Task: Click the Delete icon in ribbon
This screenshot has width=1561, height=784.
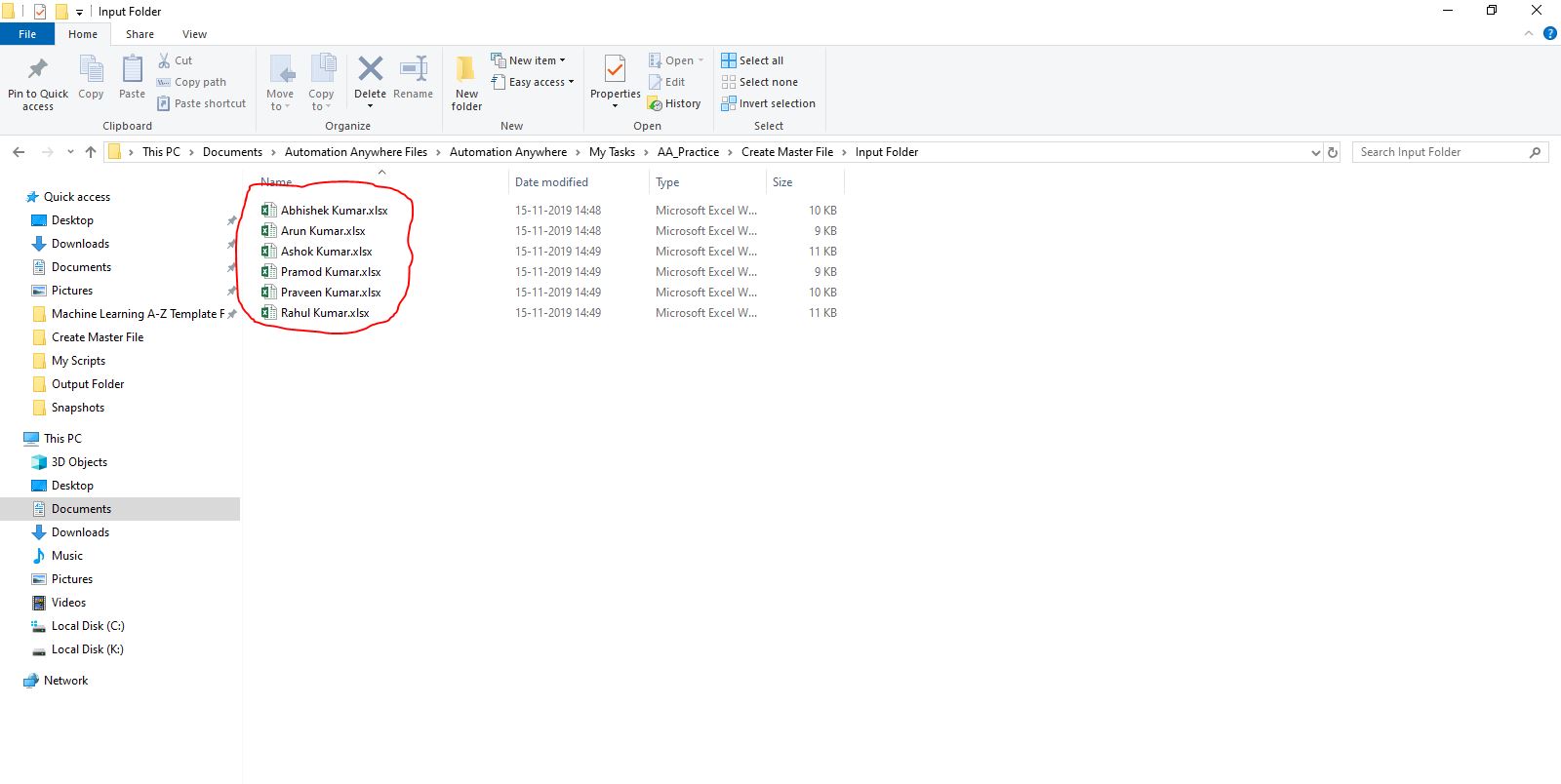Action: point(370,68)
